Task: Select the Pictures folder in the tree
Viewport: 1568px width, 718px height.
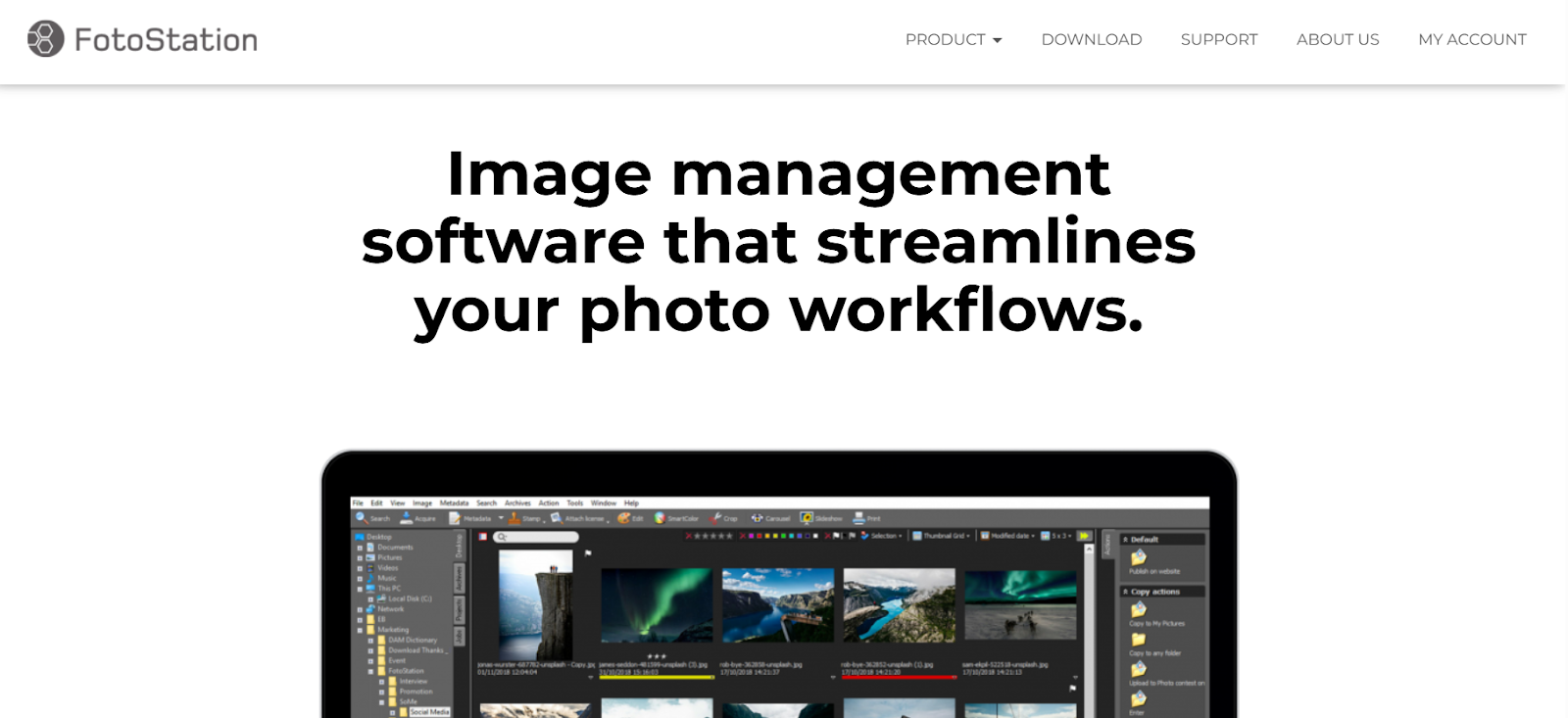Action: [x=384, y=557]
